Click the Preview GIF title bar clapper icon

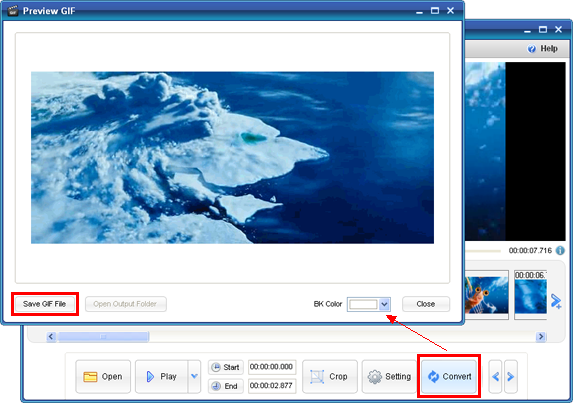click(13, 11)
